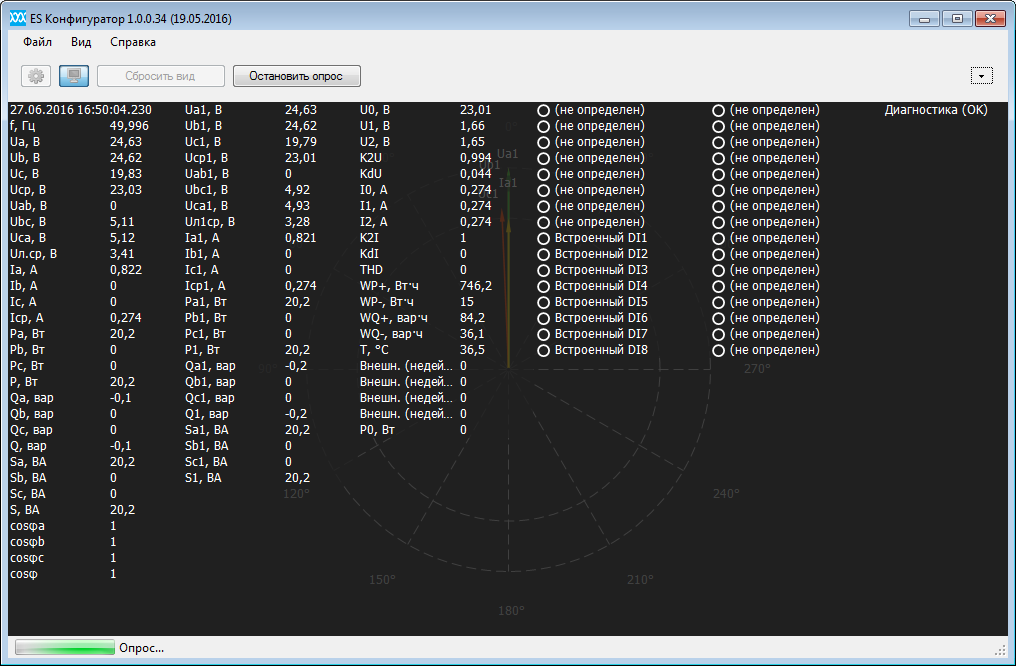Click the monitor view toolbar icon
Viewport: 1016px width, 666px height.
coord(74,76)
